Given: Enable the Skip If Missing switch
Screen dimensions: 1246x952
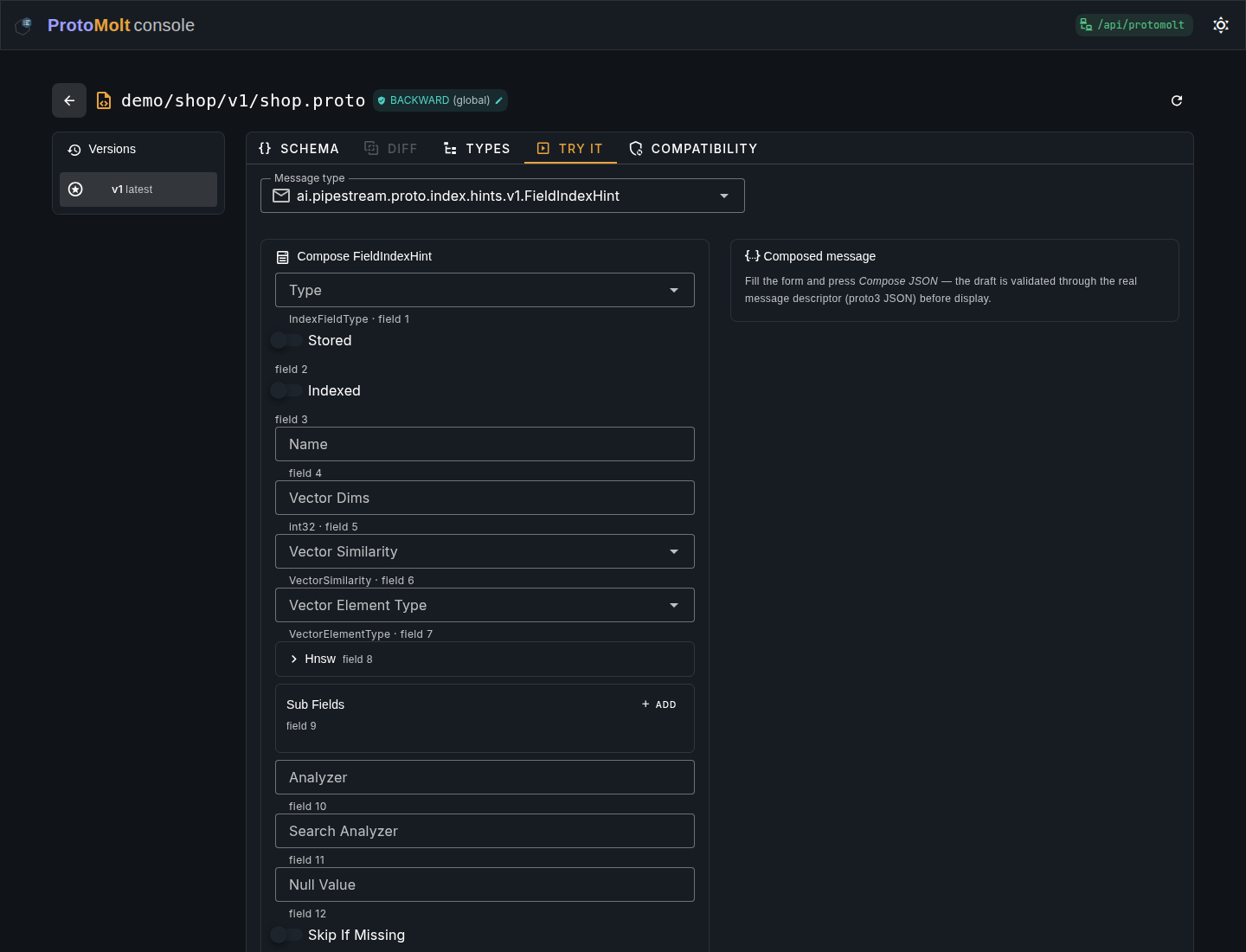Looking at the screenshot, I should 286,935.
